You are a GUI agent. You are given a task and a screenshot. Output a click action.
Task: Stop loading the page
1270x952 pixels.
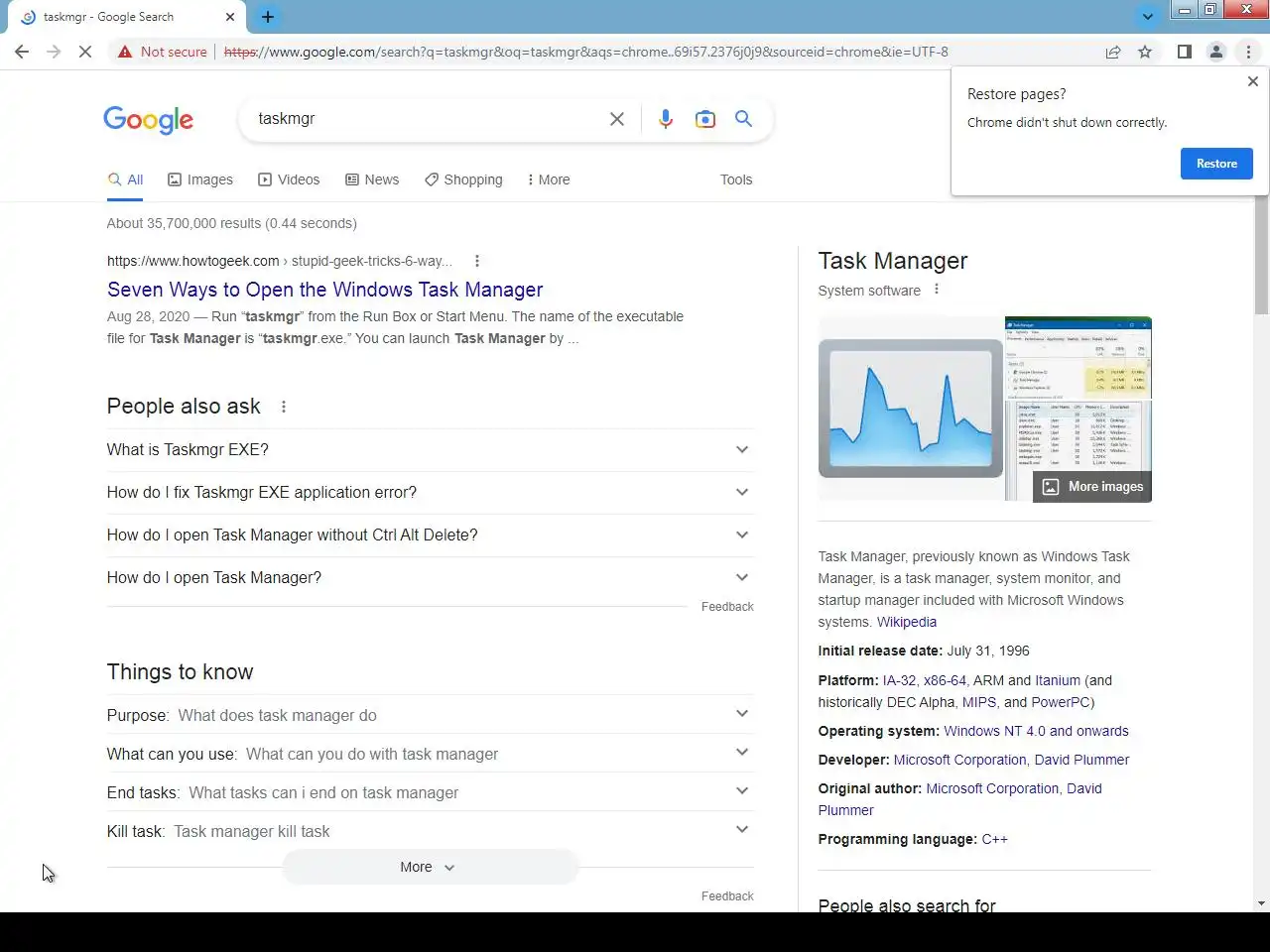[x=85, y=52]
